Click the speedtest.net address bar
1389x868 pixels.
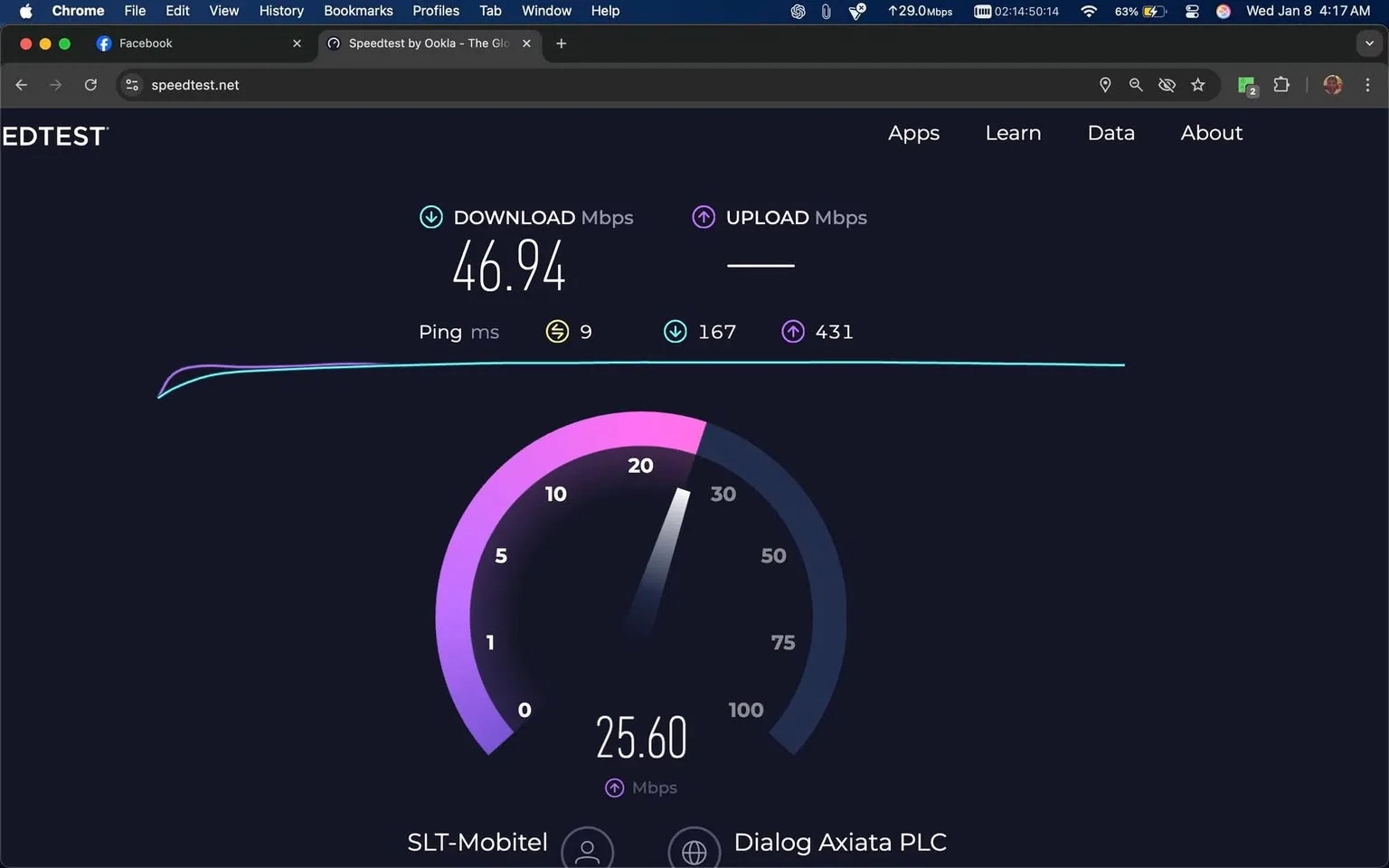click(x=195, y=84)
